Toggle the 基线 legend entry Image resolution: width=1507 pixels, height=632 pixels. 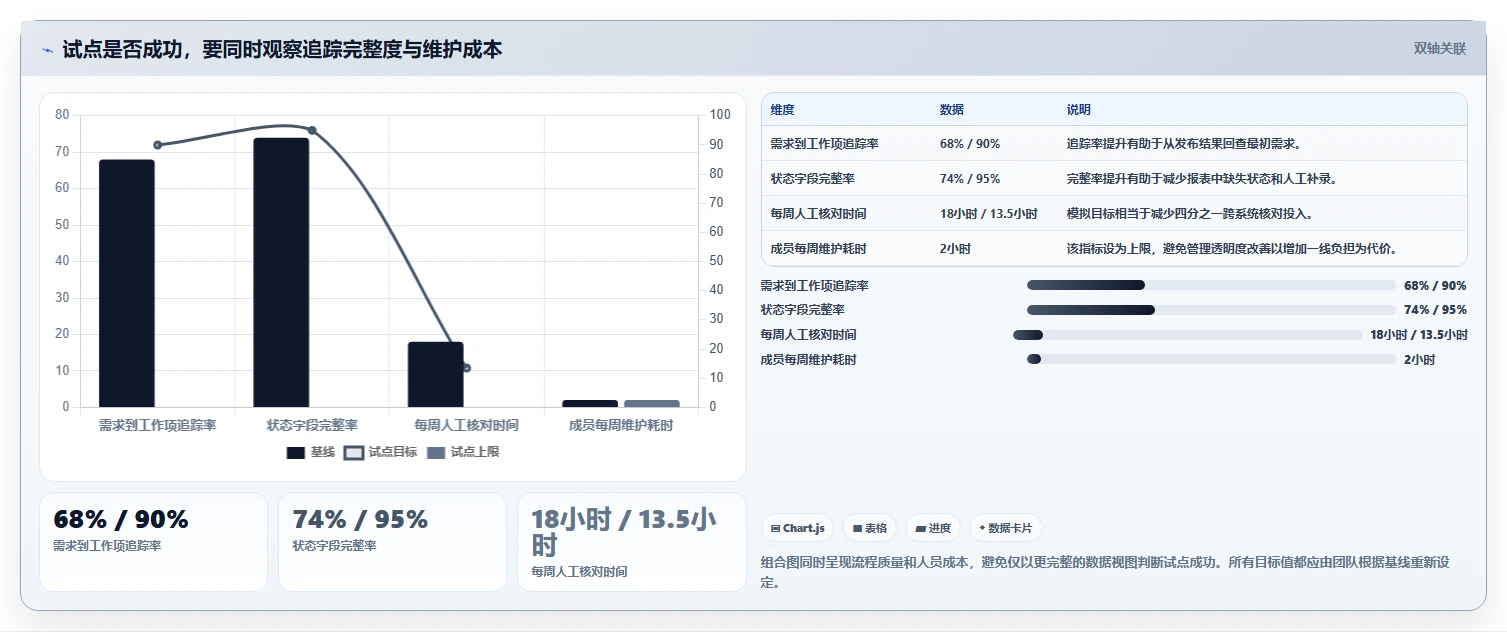pos(311,452)
